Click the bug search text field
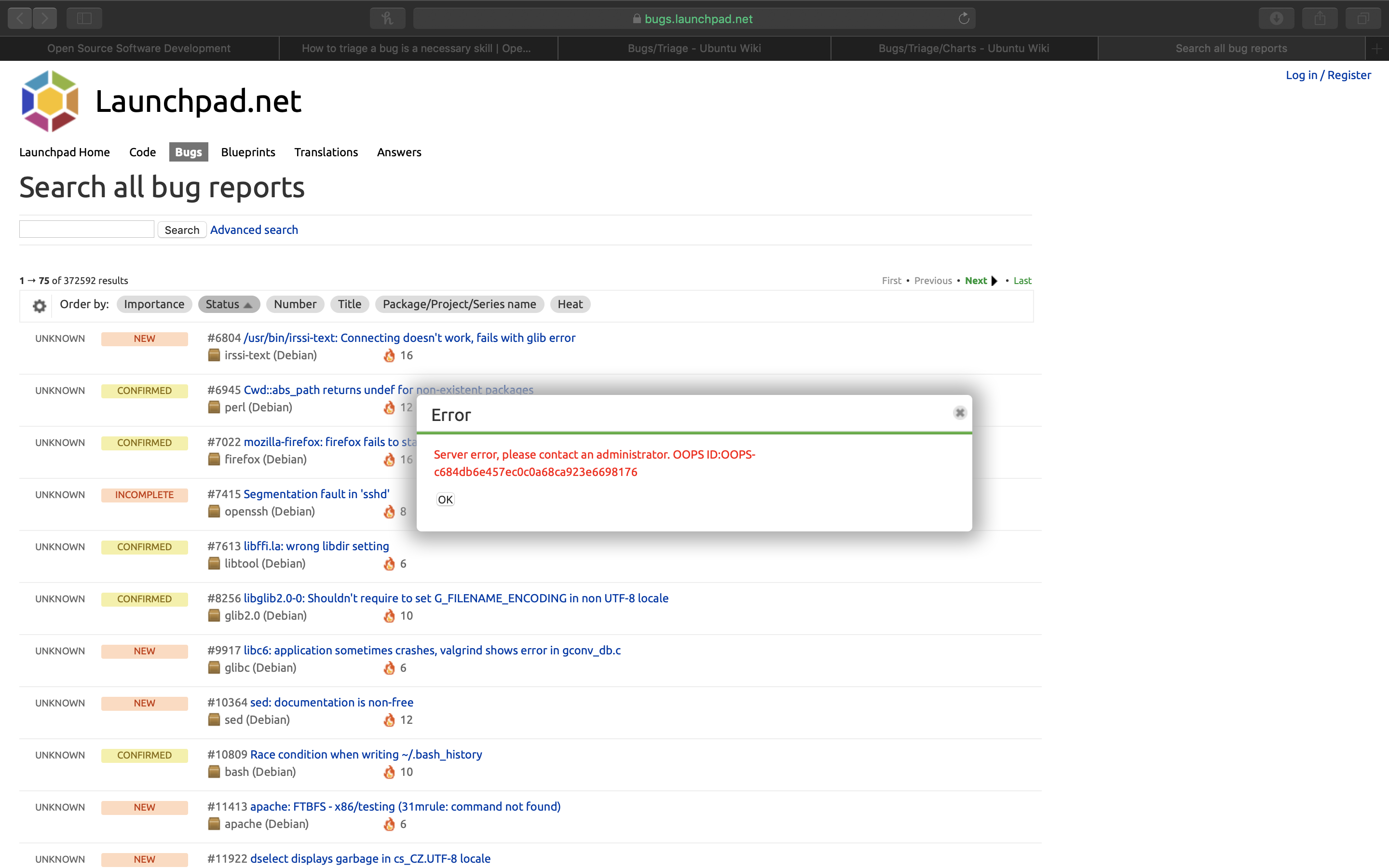1389x868 pixels. coord(87,229)
